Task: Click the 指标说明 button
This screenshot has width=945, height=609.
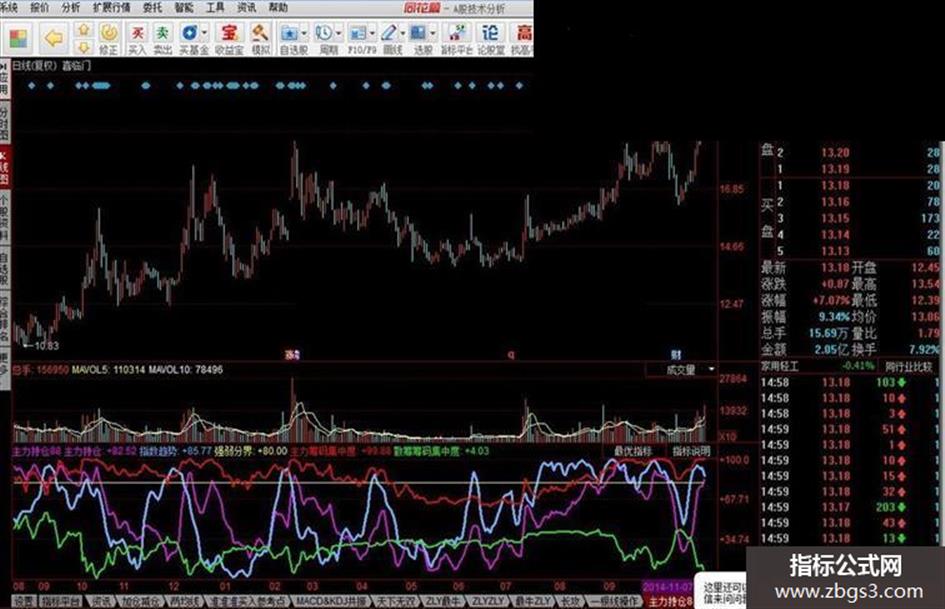Action: 691,451
